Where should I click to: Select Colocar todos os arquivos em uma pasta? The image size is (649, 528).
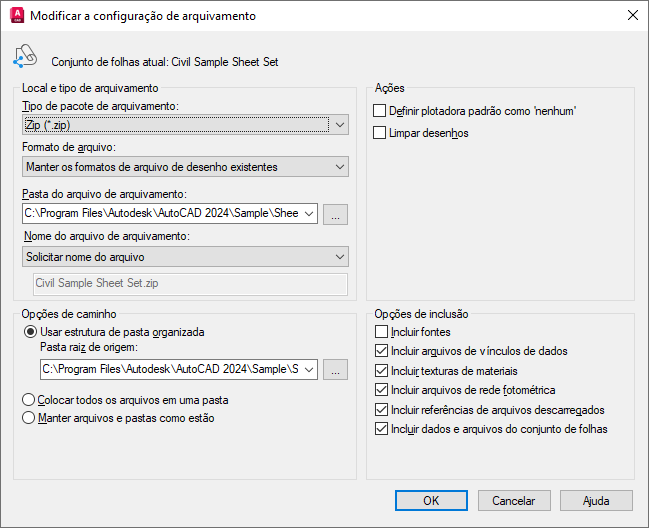click(x=32, y=399)
